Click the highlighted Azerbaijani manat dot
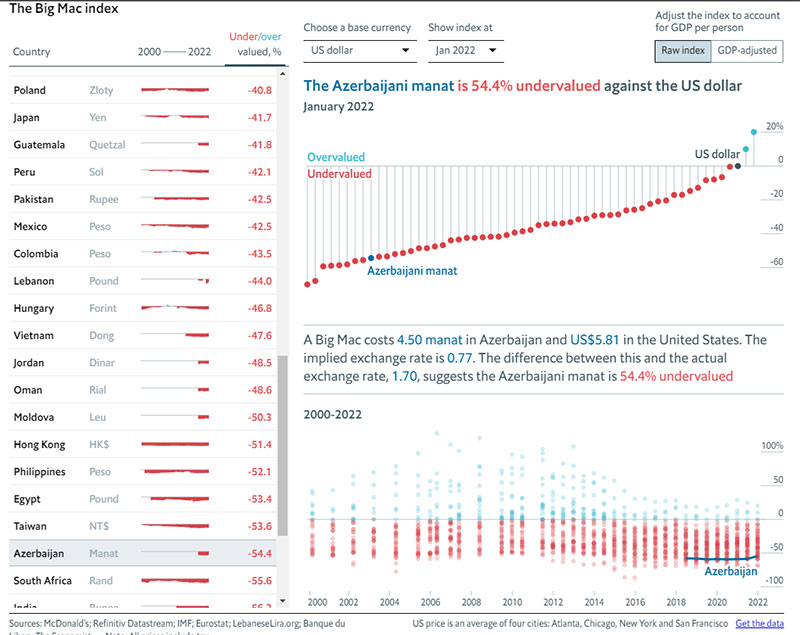Image resolution: width=800 pixels, height=635 pixels. (x=371, y=257)
